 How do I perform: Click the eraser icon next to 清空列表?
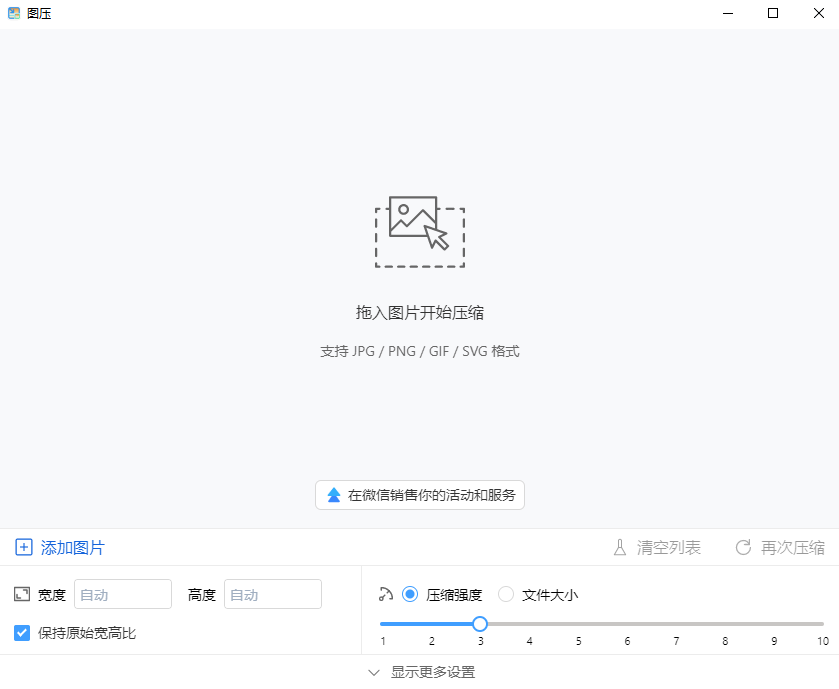click(621, 547)
